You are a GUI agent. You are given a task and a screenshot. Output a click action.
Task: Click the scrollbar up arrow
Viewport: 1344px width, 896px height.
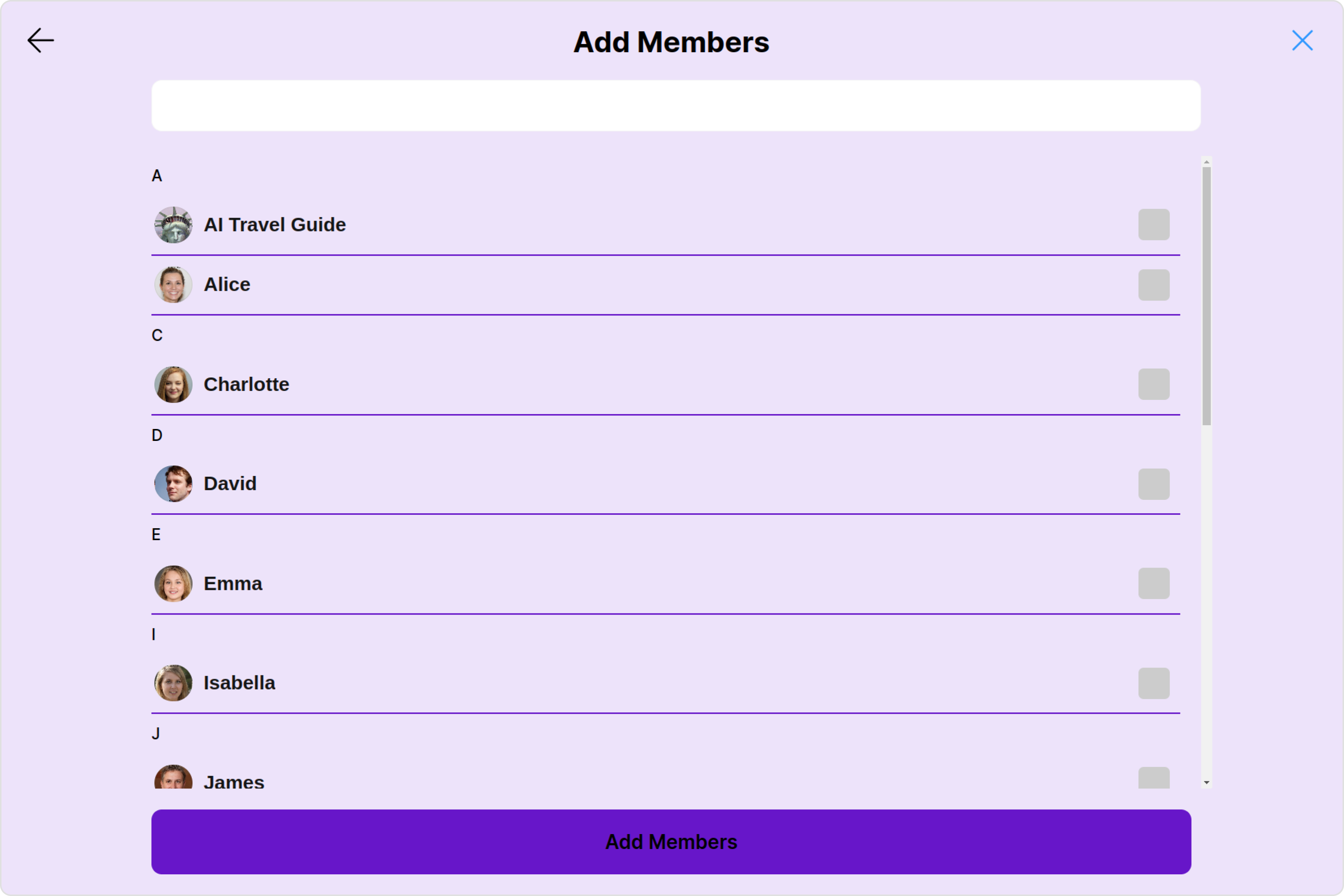click(1206, 162)
